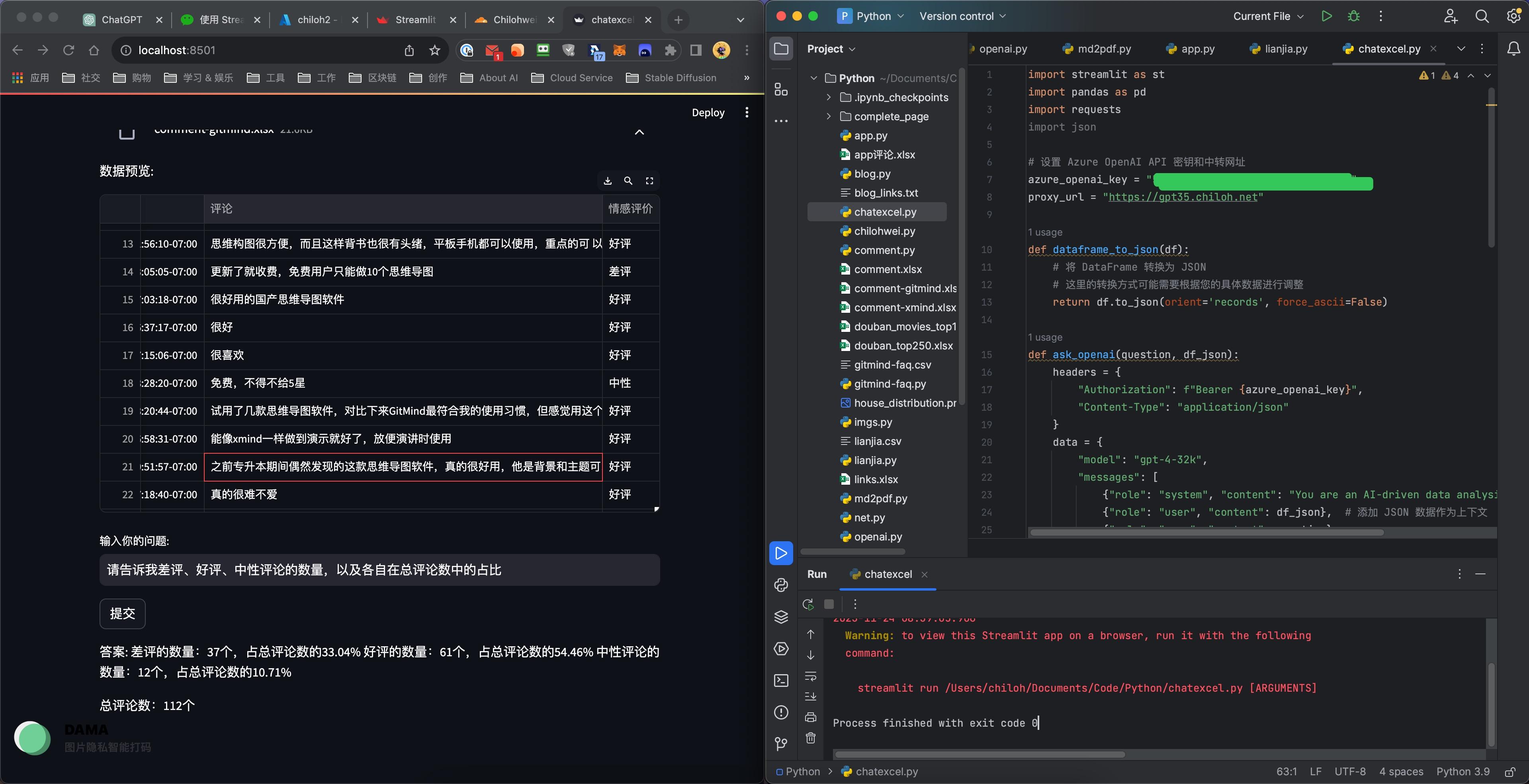The width and height of the screenshot is (1529, 784).
Task: Switch to md2pdf.py editor tab
Action: pyautogui.click(x=1097, y=49)
